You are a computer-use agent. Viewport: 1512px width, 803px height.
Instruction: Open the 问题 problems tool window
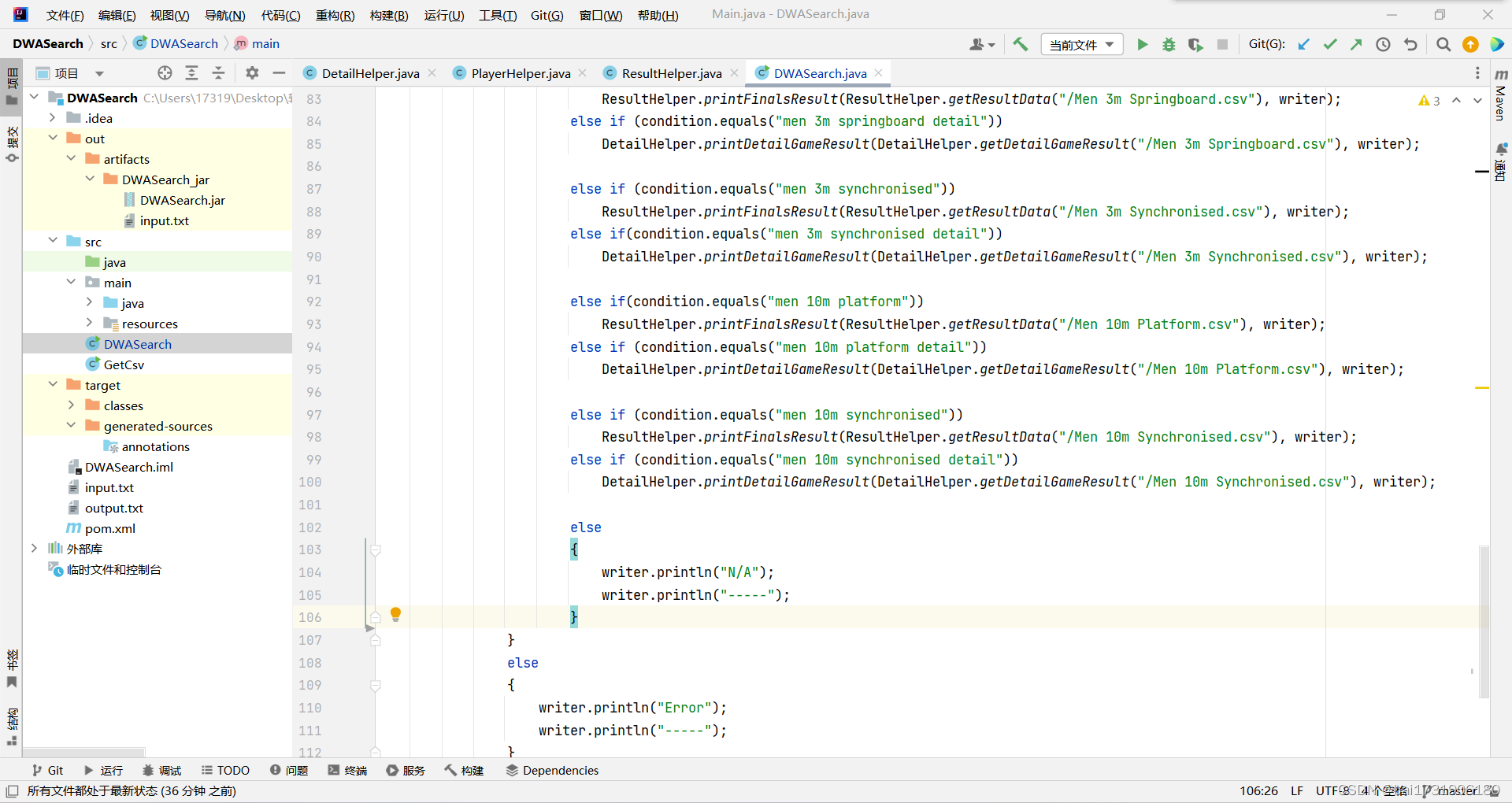click(x=288, y=770)
